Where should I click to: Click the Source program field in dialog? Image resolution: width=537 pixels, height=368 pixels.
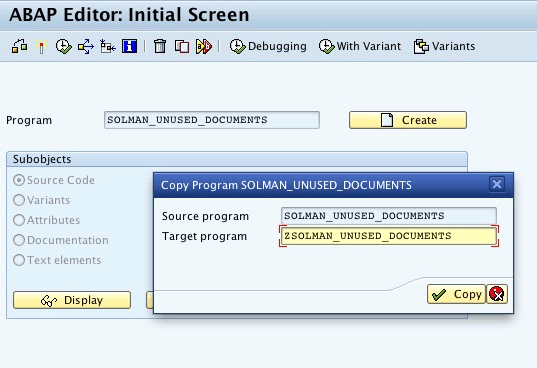point(389,216)
